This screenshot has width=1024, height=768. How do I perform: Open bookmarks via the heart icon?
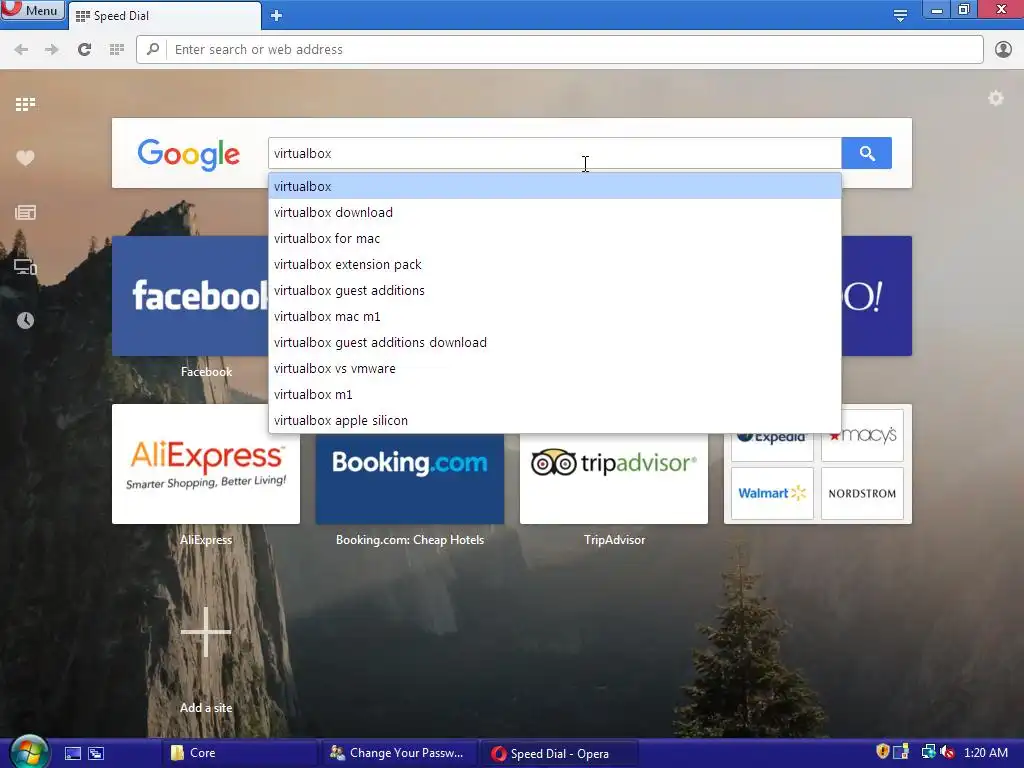[x=25, y=158]
